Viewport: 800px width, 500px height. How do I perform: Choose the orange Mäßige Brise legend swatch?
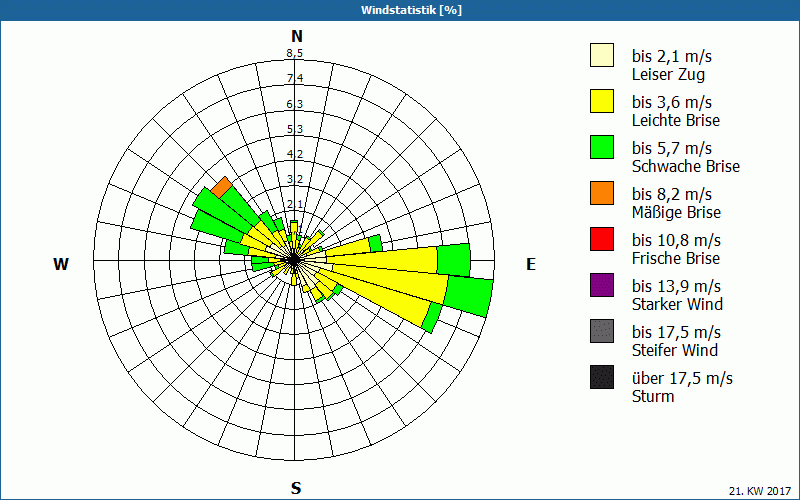pyautogui.click(x=602, y=193)
